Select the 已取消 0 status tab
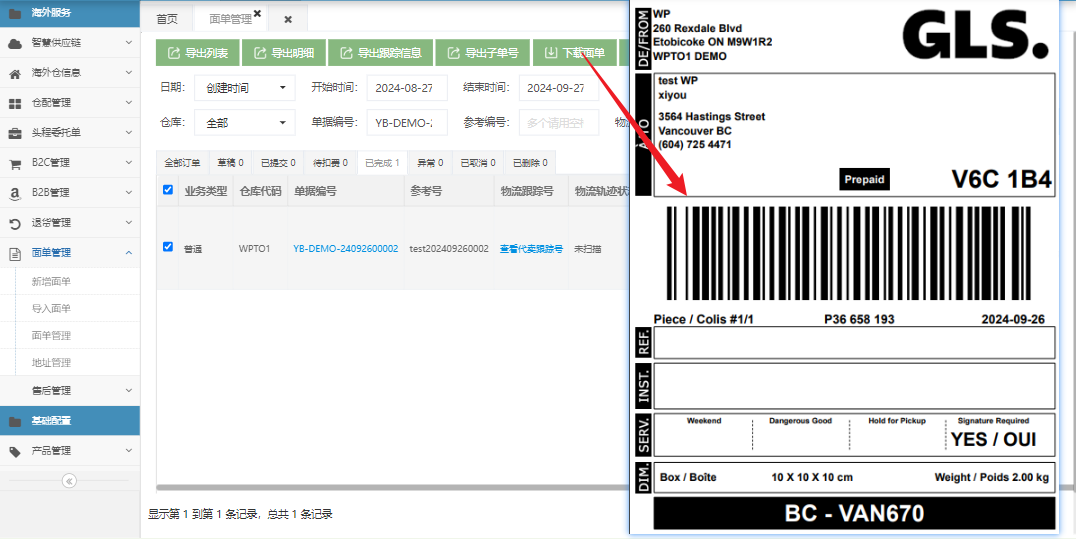The image size is (1076, 539). (478, 163)
